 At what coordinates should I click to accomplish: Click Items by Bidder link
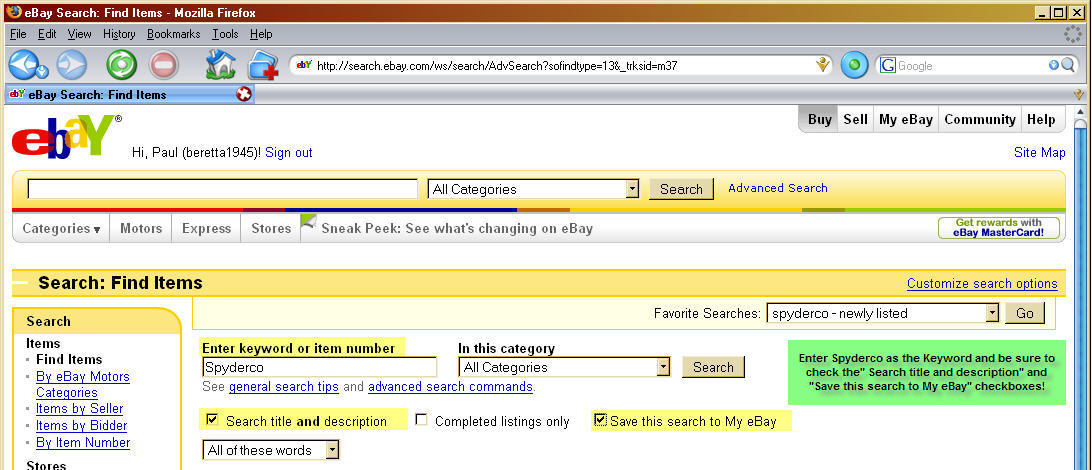[81, 425]
